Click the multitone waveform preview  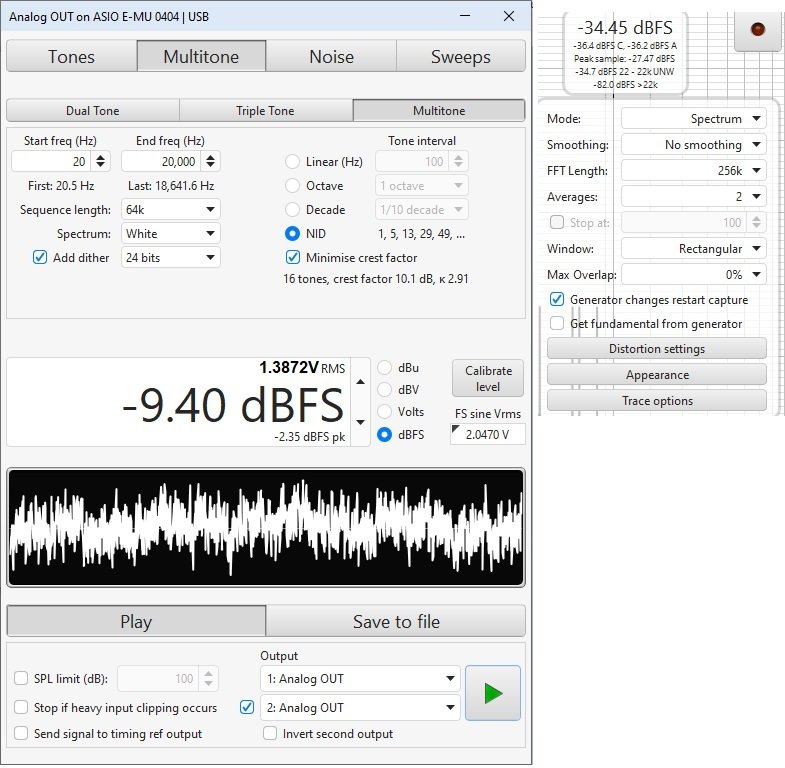266,527
